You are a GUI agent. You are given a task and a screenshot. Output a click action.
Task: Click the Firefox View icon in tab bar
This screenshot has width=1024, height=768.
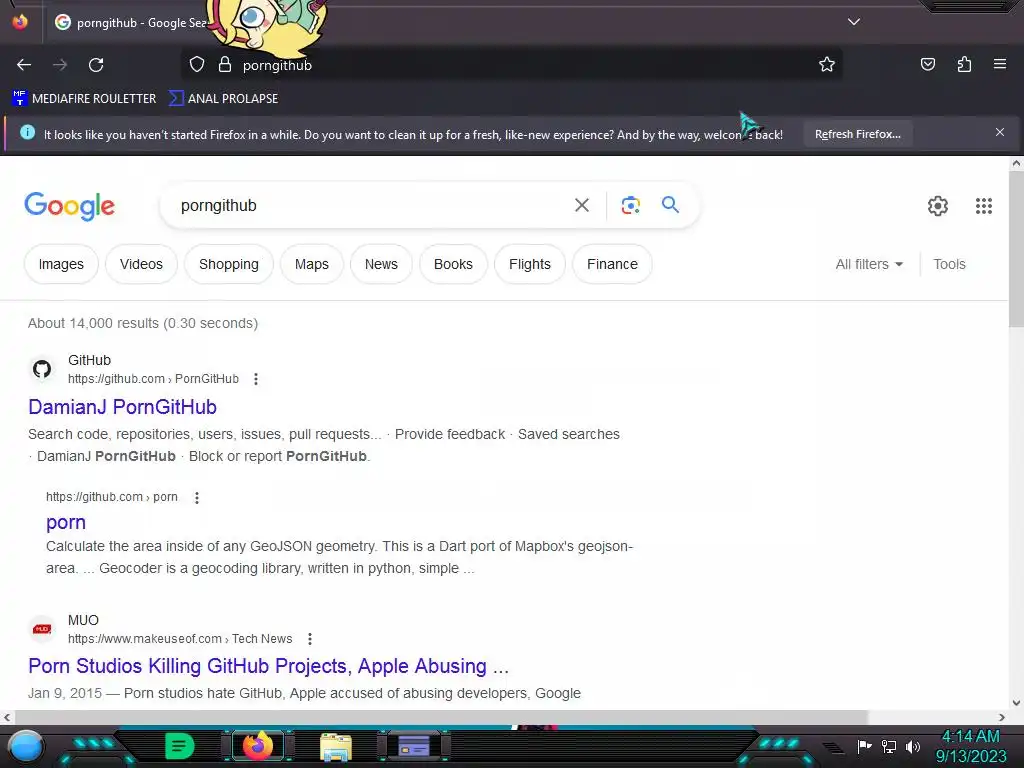click(x=20, y=22)
